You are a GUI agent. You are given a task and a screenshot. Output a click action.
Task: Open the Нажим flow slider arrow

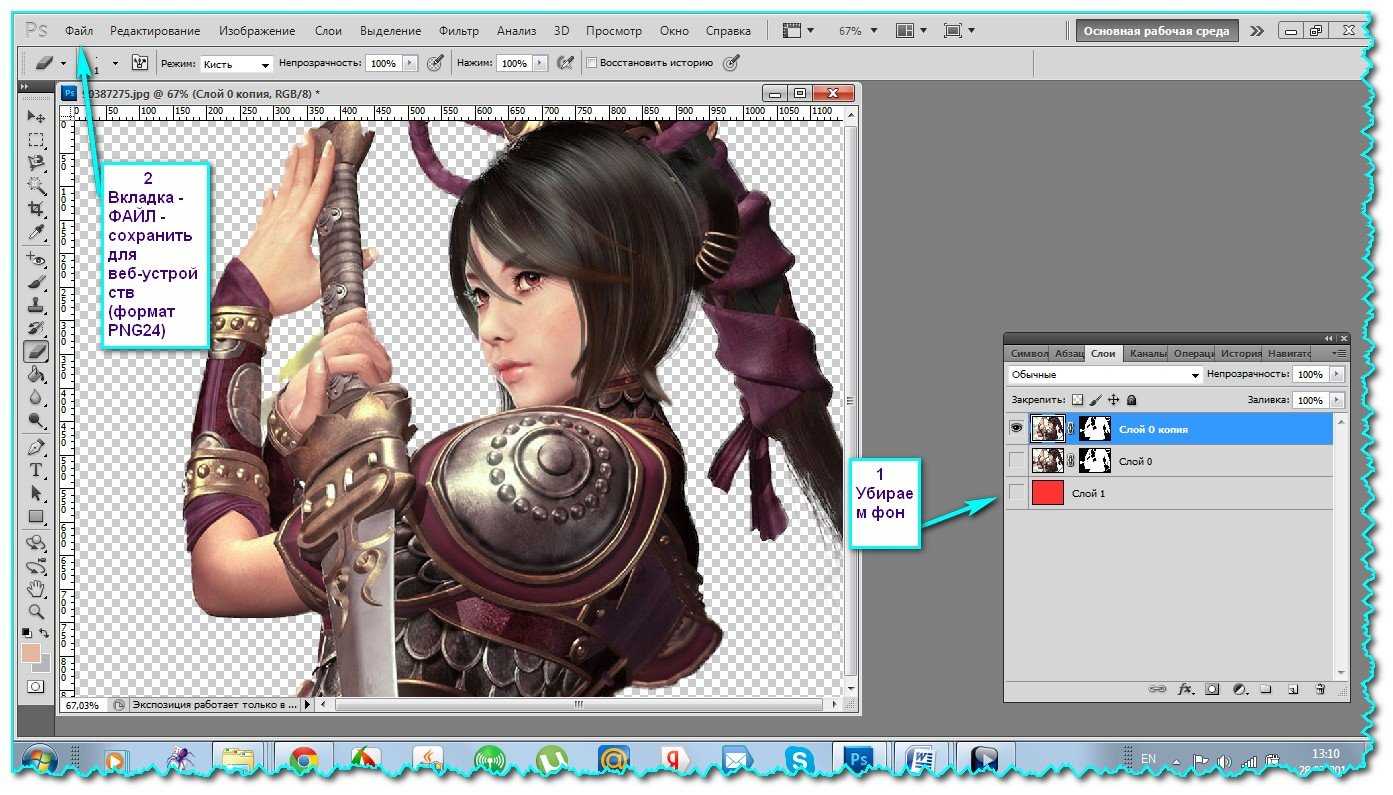(x=541, y=63)
